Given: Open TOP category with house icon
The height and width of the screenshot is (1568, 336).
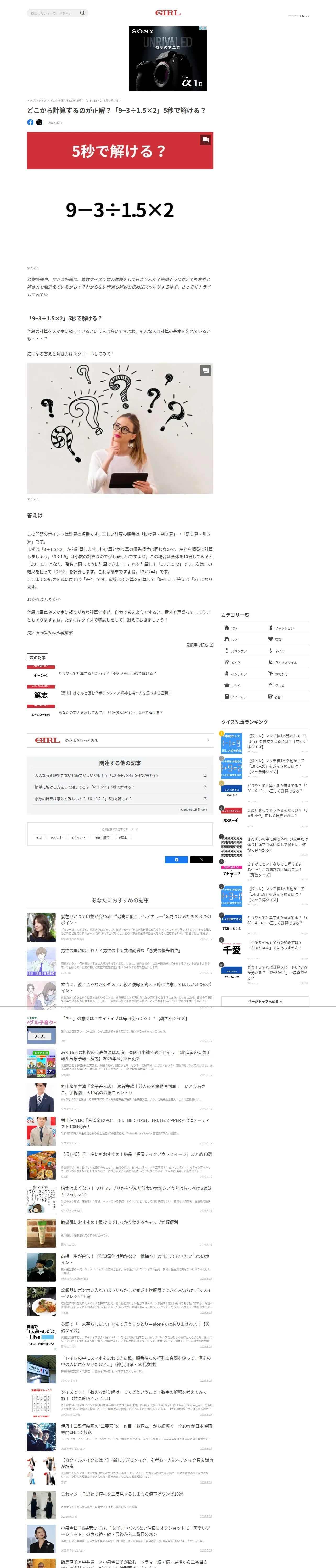Looking at the screenshot, I should click(x=227, y=627).
